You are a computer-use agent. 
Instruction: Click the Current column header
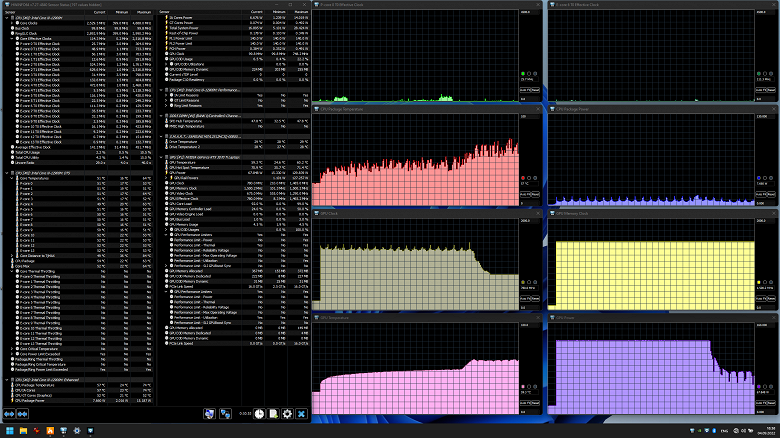(99, 12)
